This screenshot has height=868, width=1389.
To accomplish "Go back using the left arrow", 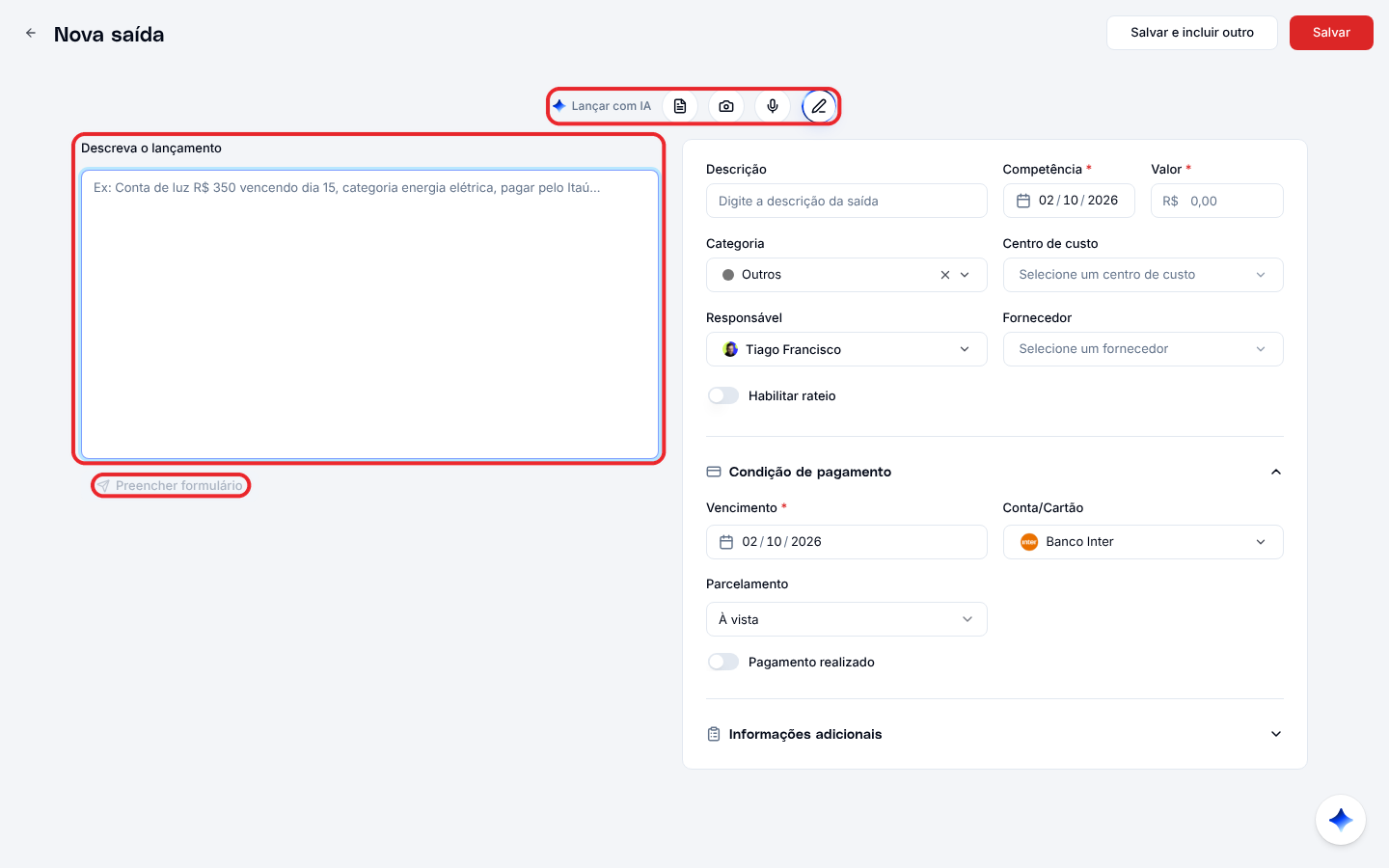I will click(31, 33).
